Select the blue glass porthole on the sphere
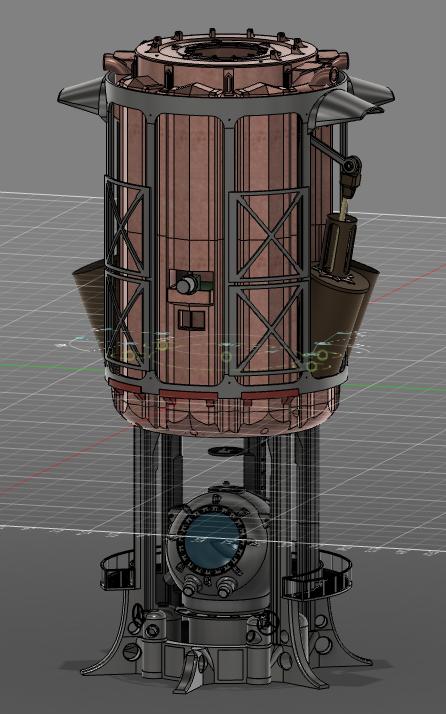 pyautogui.click(x=212, y=541)
